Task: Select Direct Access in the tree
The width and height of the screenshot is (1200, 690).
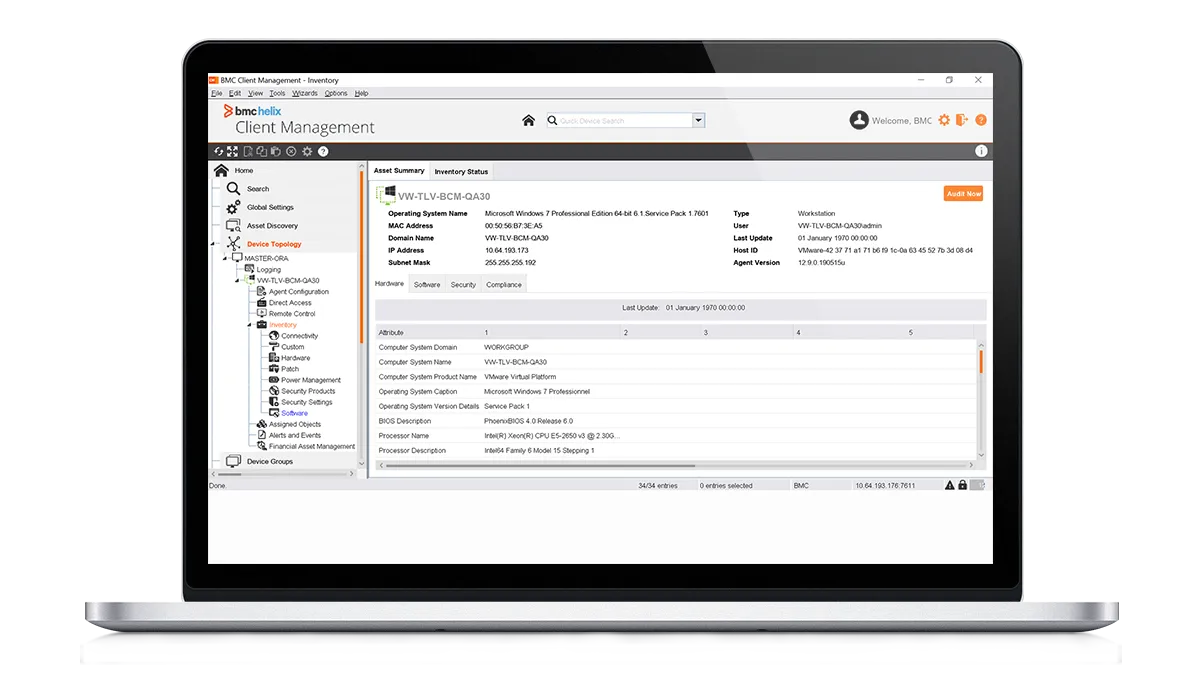Action: click(x=290, y=303)
